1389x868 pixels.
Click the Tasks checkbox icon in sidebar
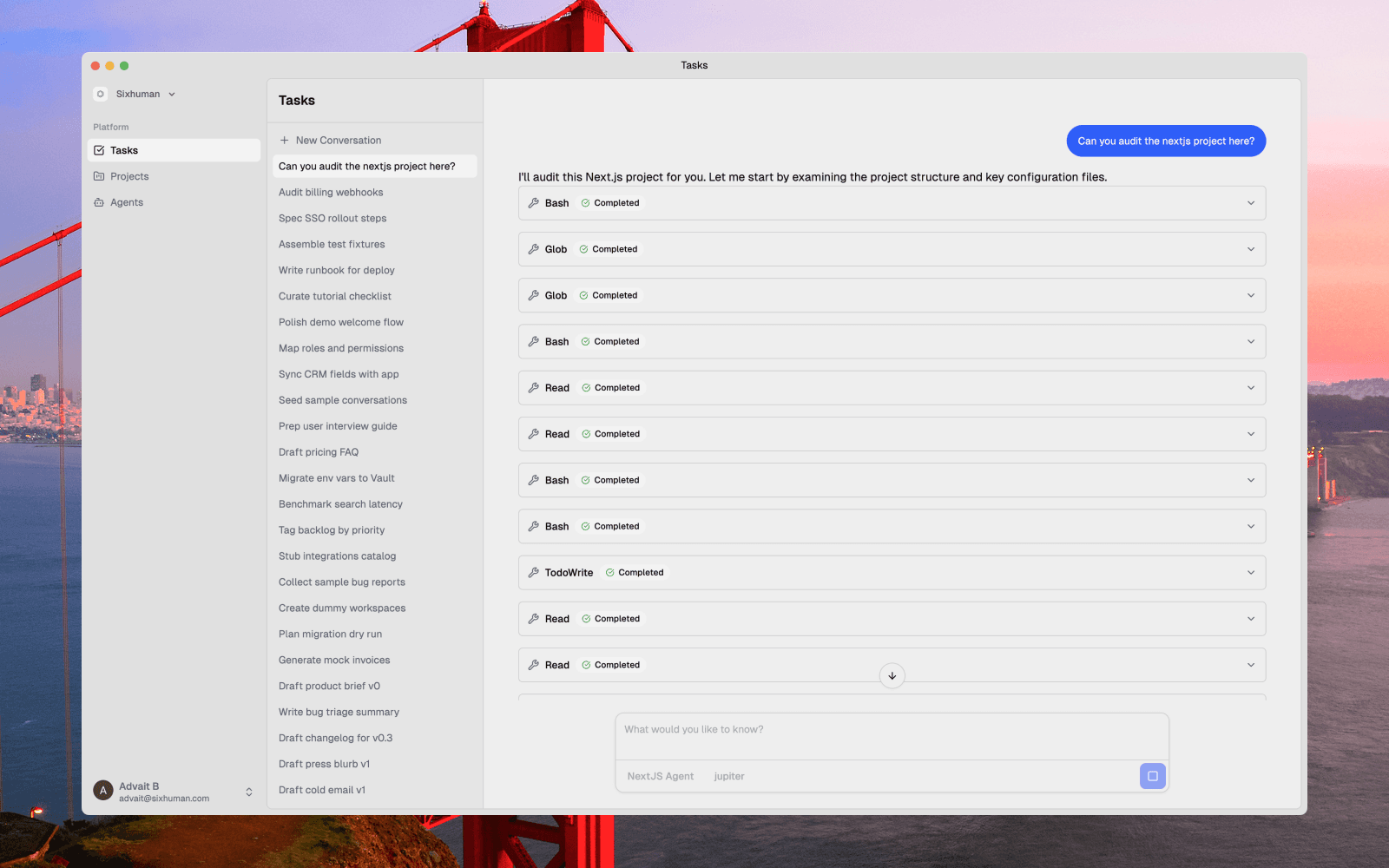point(99,150)
